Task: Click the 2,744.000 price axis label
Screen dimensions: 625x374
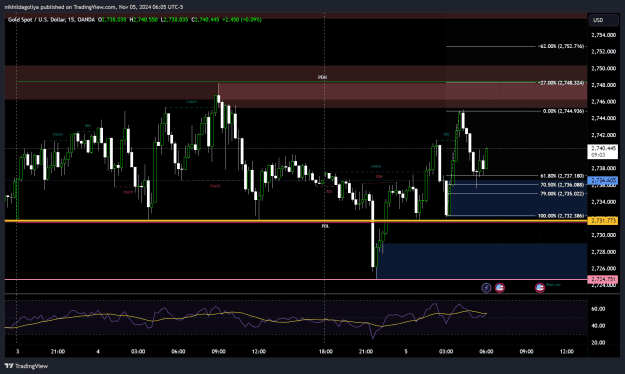Action: point(603,118)
